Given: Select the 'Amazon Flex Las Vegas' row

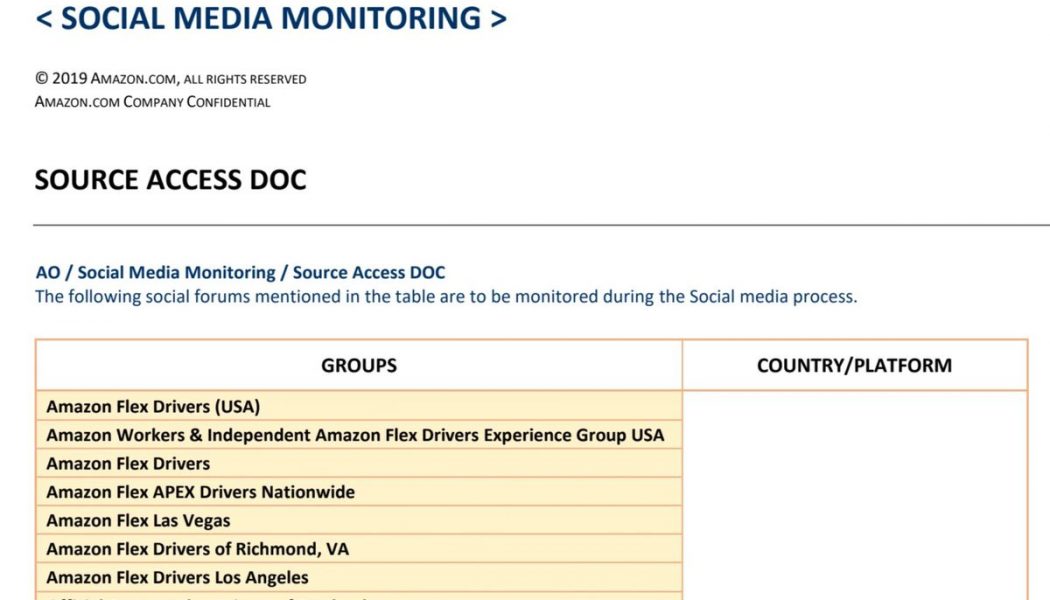Looking at the screenshot, I should pos(138,520).
